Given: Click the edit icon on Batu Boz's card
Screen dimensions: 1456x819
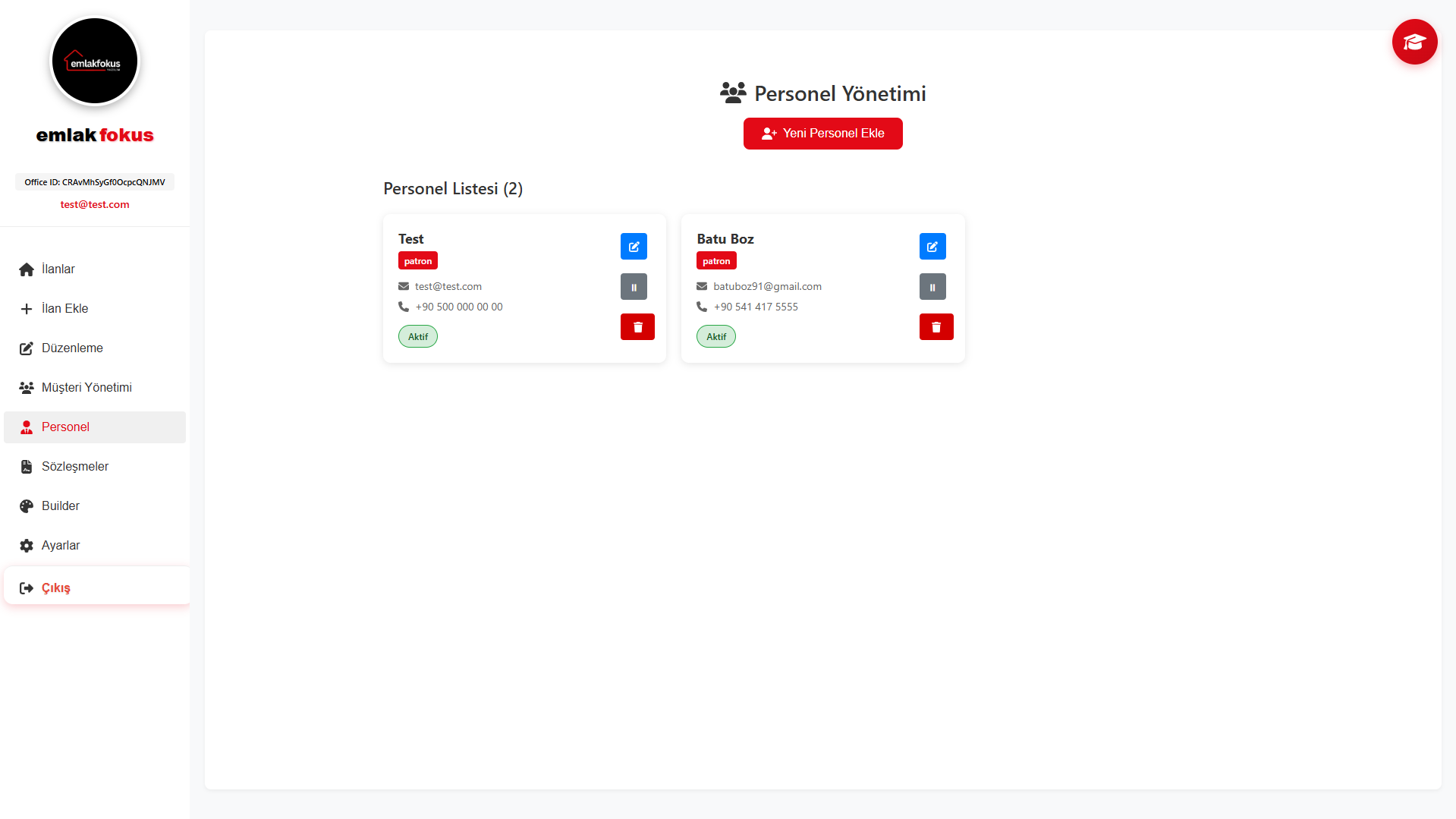Looking at the screenshot, I should (x=932, y=247).
